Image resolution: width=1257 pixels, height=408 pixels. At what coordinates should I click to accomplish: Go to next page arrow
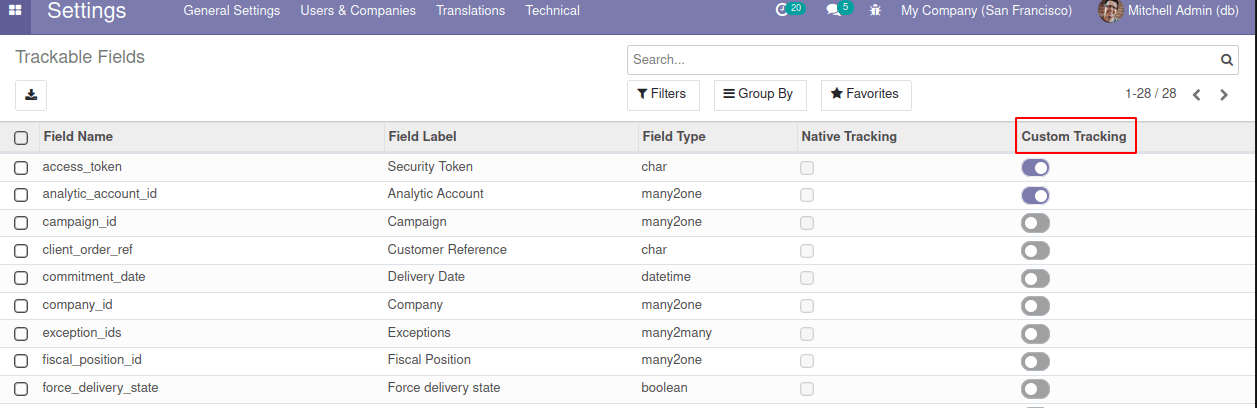tap(1224, 95)
